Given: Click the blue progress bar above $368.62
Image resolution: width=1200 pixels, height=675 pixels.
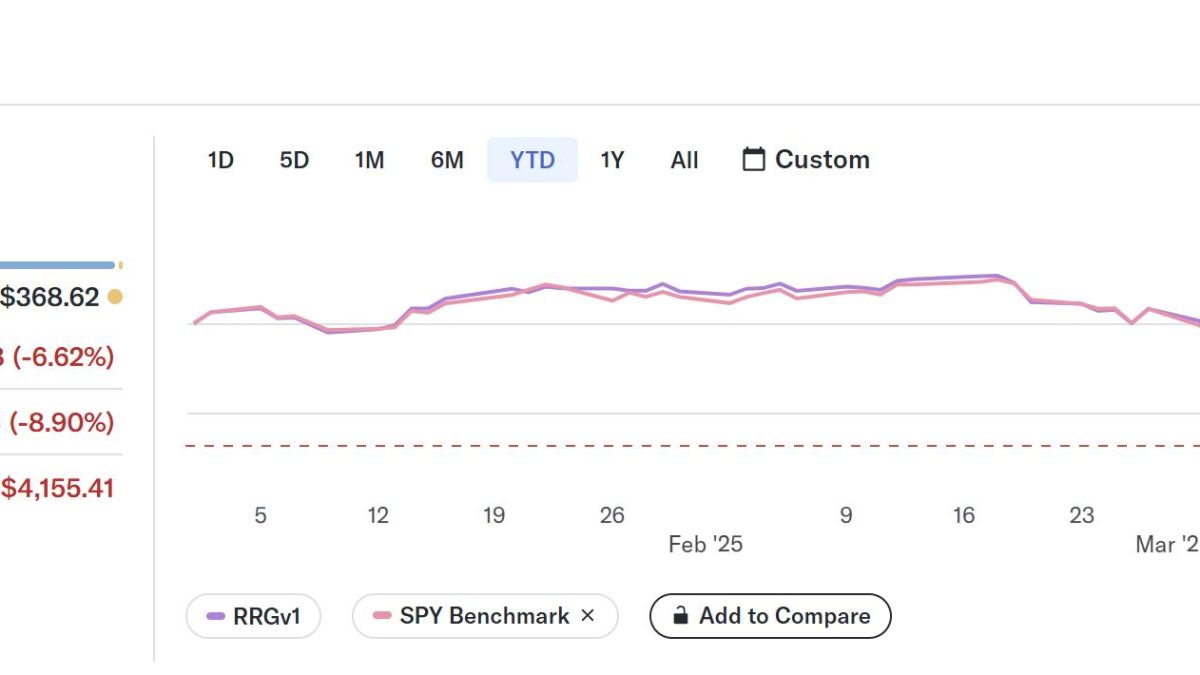Looking at the screenshot, I should coord(57,265).
